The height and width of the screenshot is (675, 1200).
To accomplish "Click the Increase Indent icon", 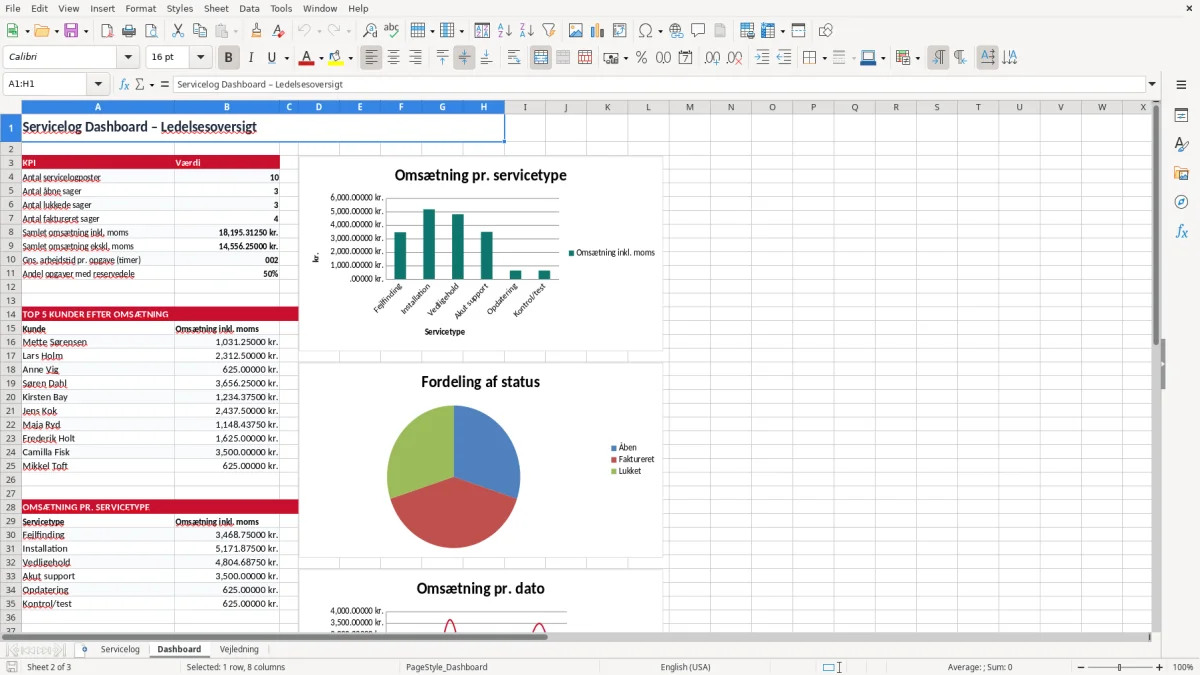I will [x=762, y=58].
